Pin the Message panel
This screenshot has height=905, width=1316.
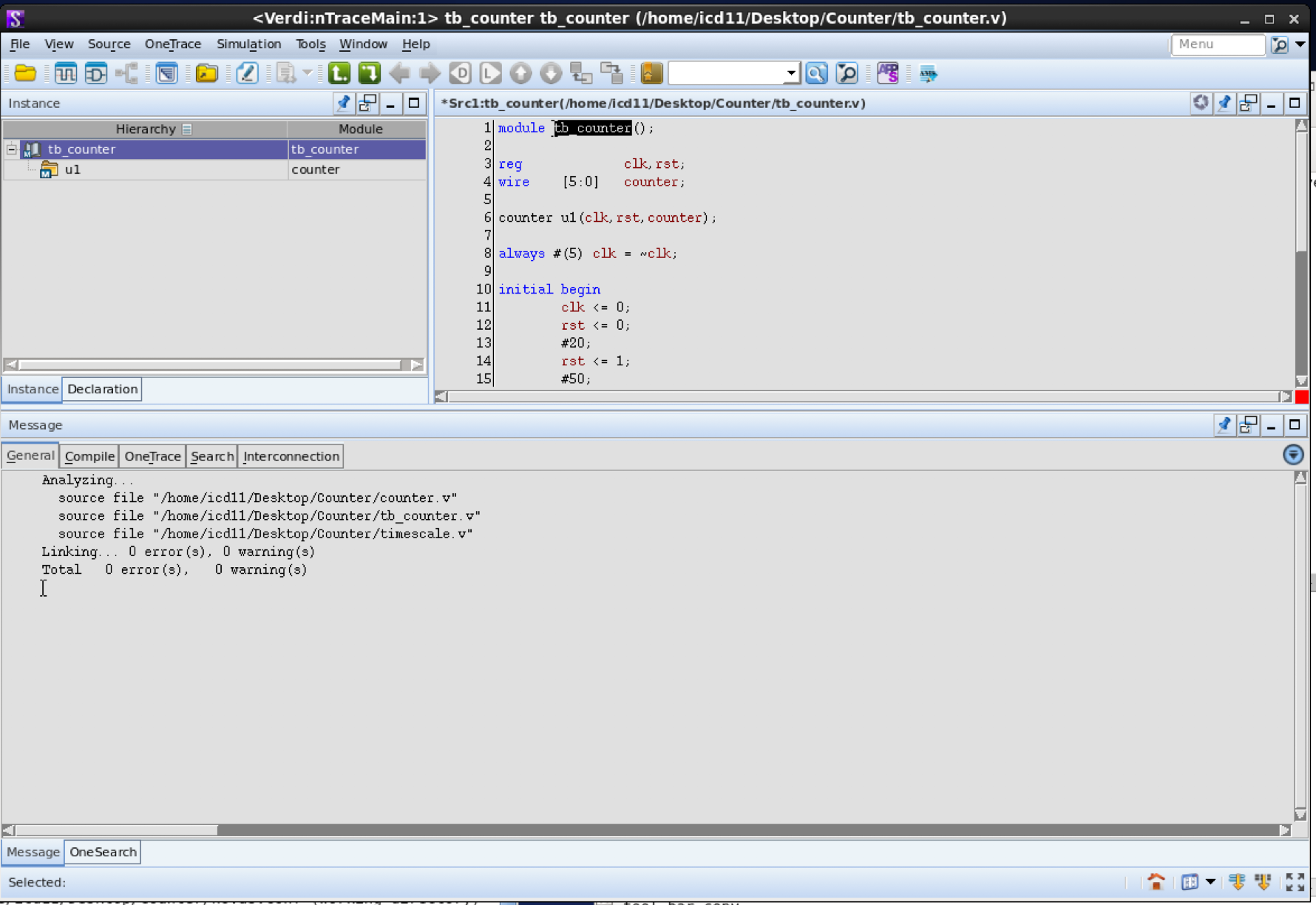(1224, 424)
